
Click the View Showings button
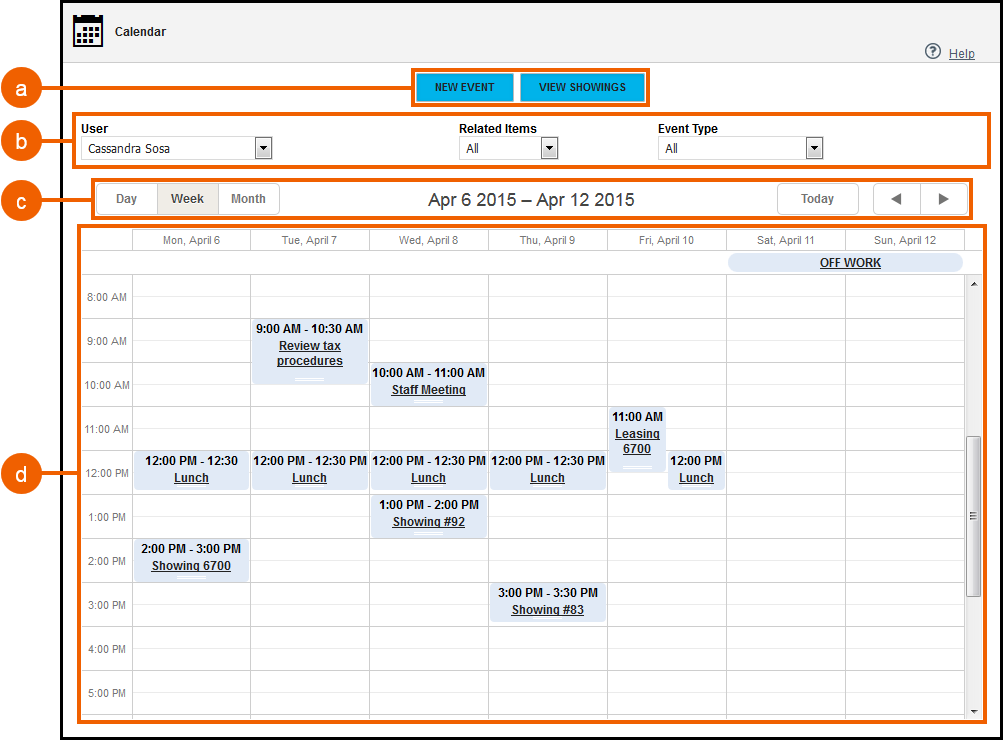click(582, 87)
